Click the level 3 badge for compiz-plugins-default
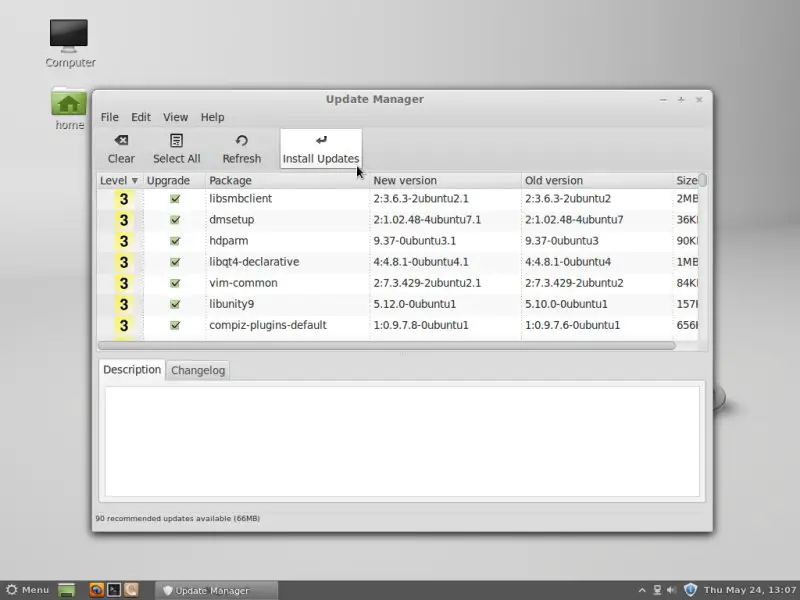The height and width of the screenshot is (600, 800). (123, 326)
